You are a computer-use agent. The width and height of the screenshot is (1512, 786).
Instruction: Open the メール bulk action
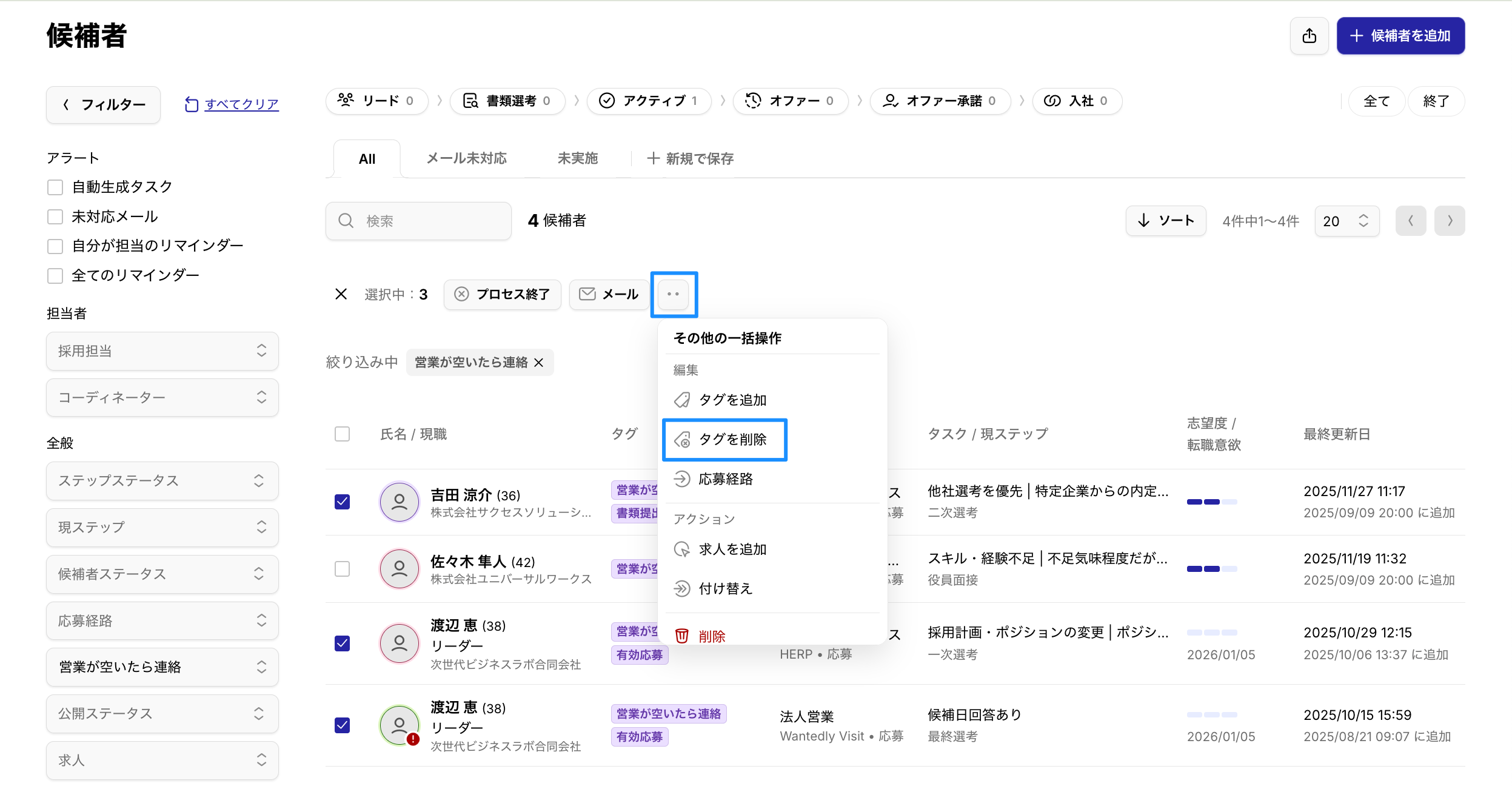[x=609, y=294]
